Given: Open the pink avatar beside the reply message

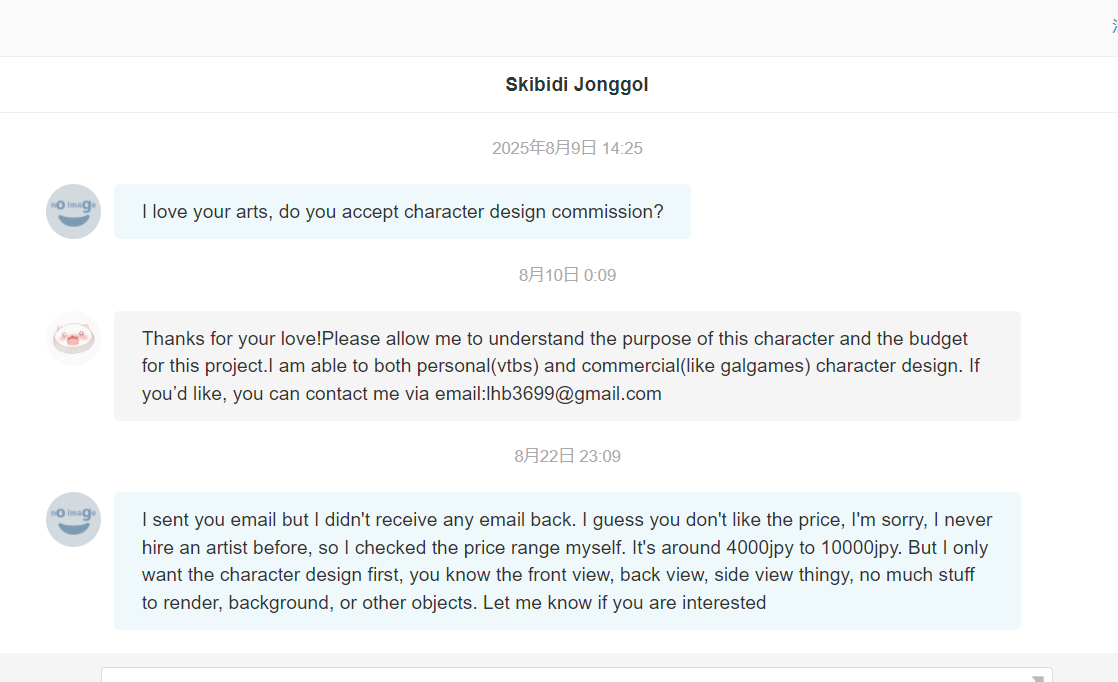Looking at the screenshot, I should tap(73, 338).
